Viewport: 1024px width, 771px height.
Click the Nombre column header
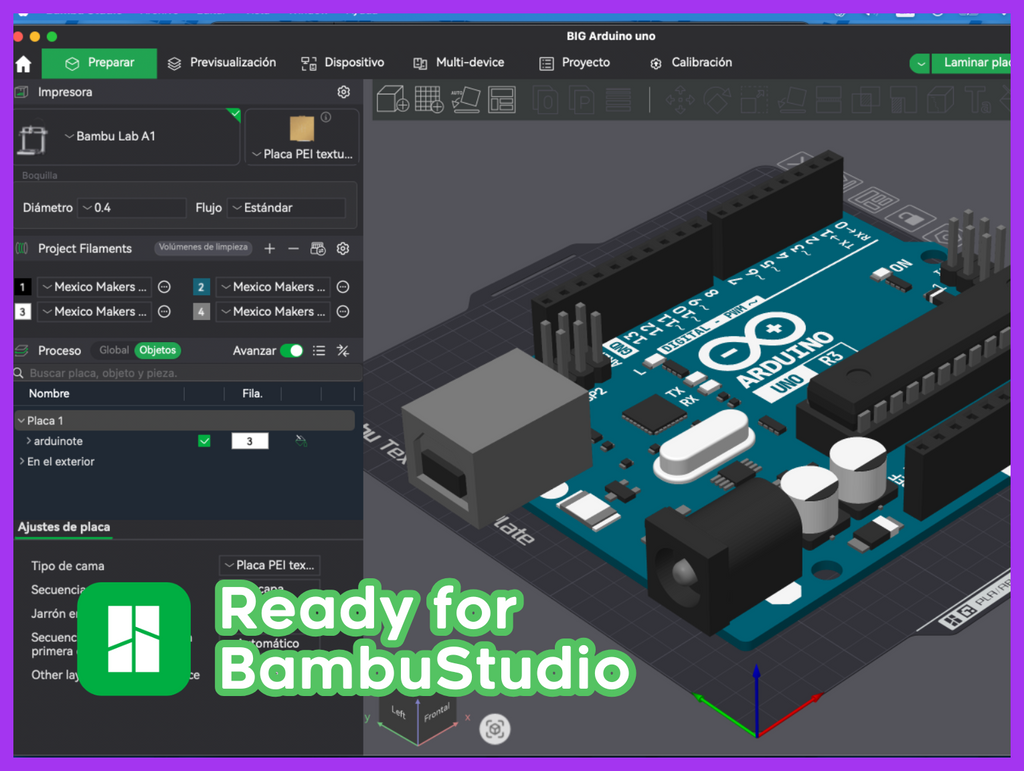click(x=49, y=394)
